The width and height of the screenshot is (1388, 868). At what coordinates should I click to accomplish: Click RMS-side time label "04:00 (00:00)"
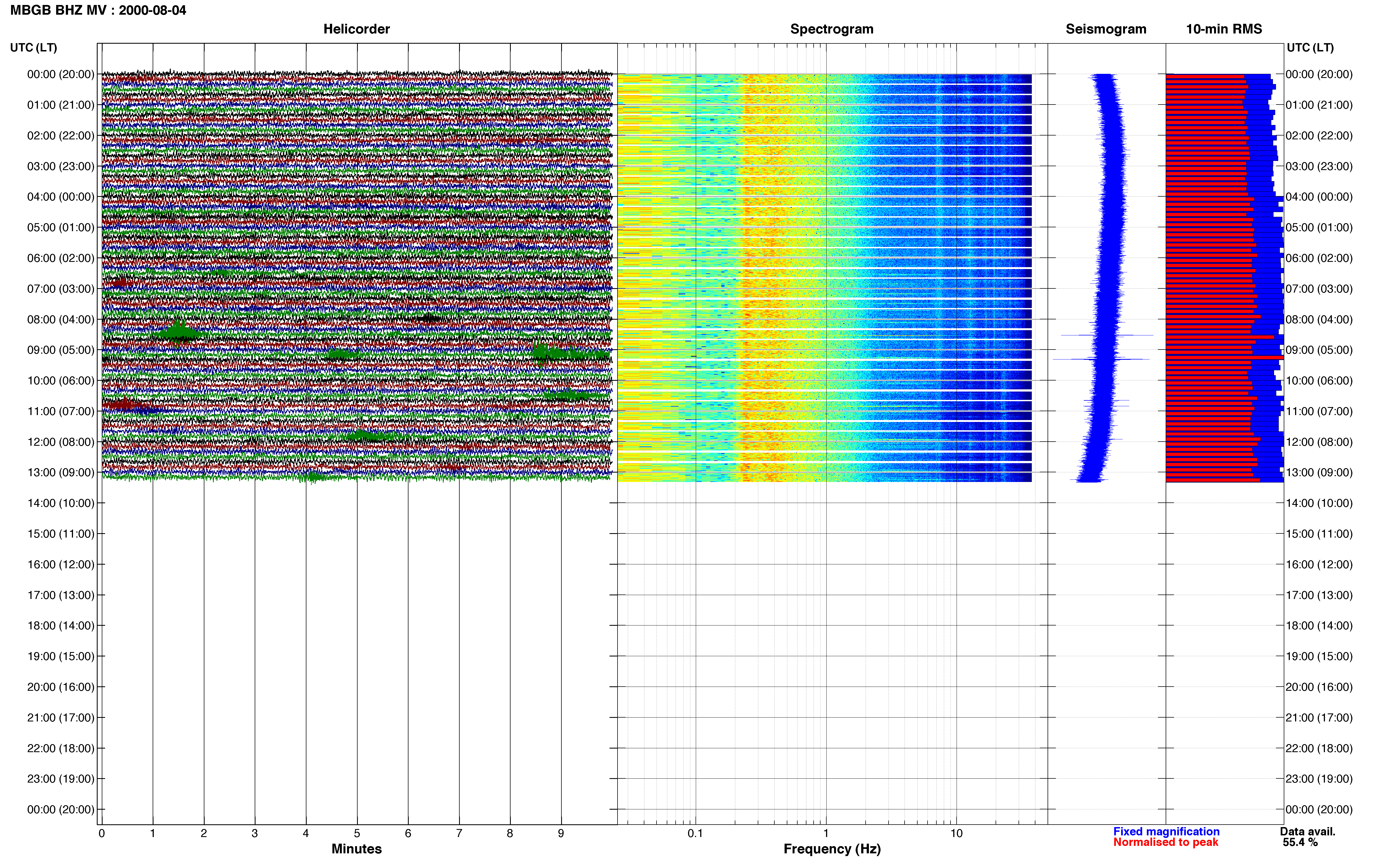pyautogui.click(x=1319, y=197)
